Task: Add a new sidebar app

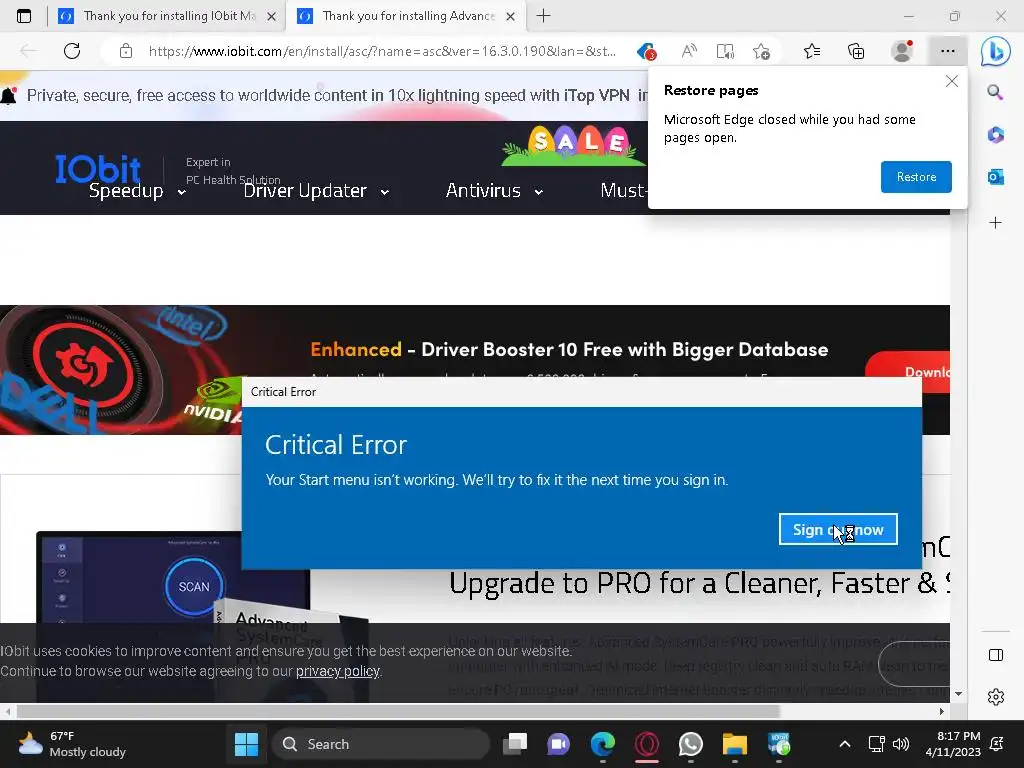Action: point(995,223)
